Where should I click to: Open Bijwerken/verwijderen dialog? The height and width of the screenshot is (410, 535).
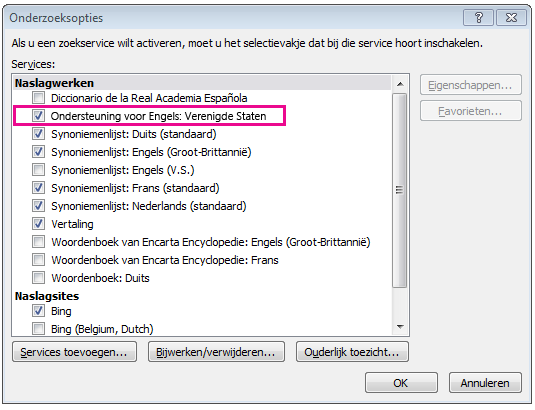[216, 352]
